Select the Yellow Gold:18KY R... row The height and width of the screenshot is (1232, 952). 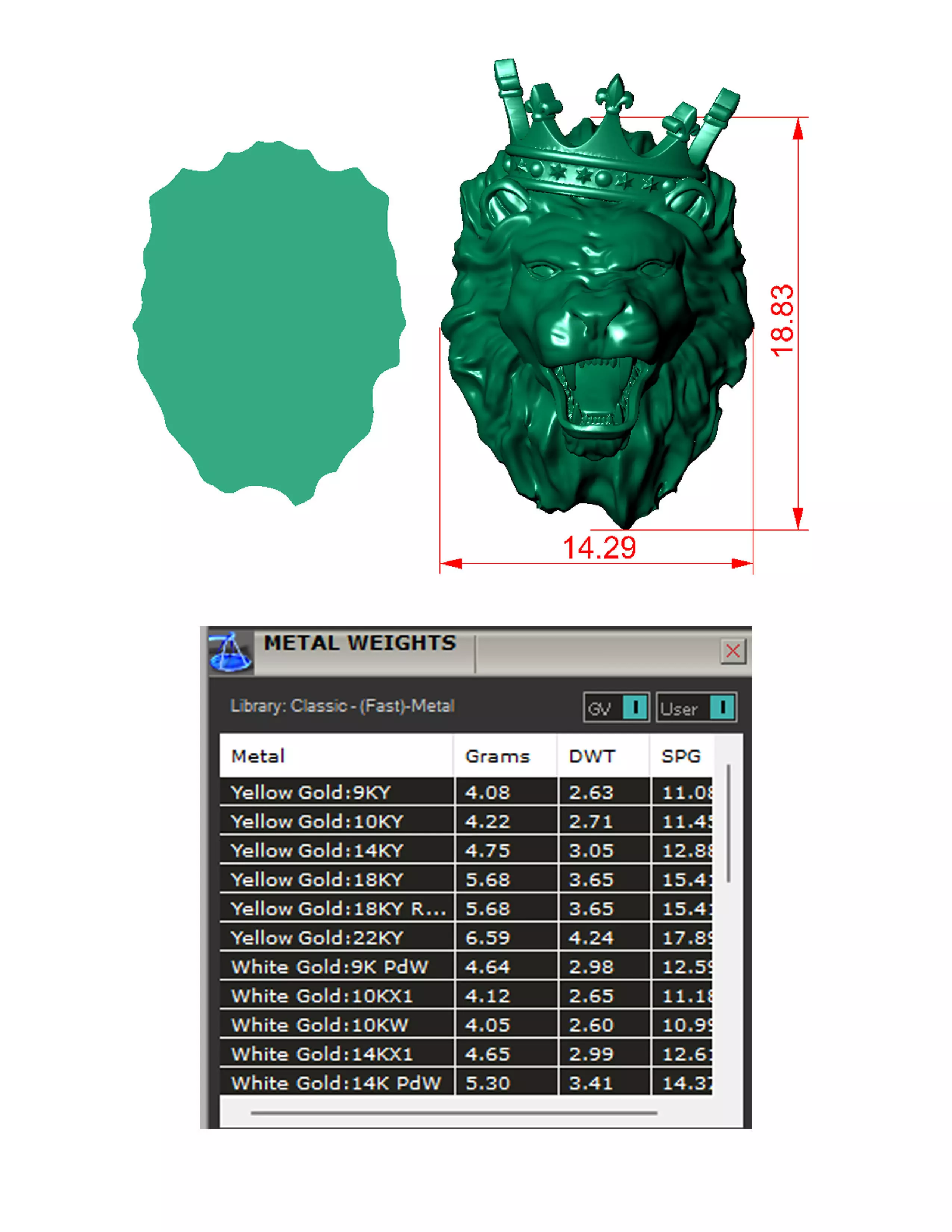466,908
